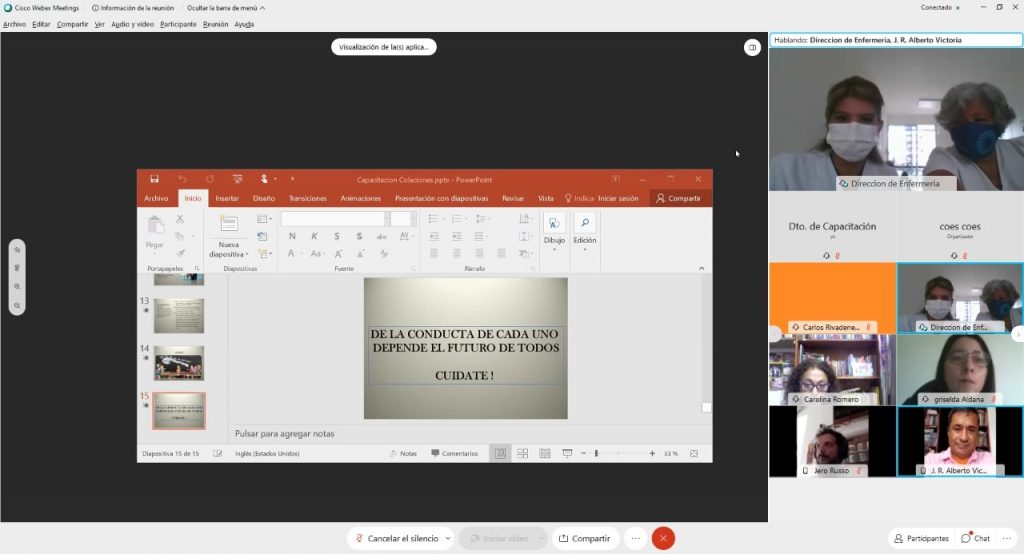Open the Comentarios pane in status bar

[454, 453]
